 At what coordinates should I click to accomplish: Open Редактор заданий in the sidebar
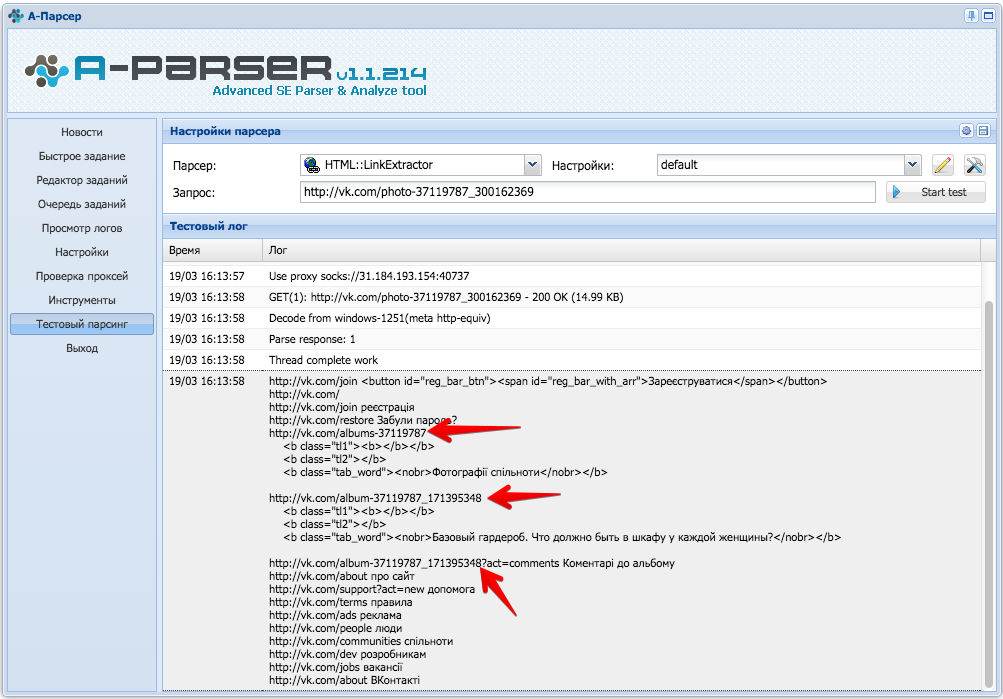82,180
